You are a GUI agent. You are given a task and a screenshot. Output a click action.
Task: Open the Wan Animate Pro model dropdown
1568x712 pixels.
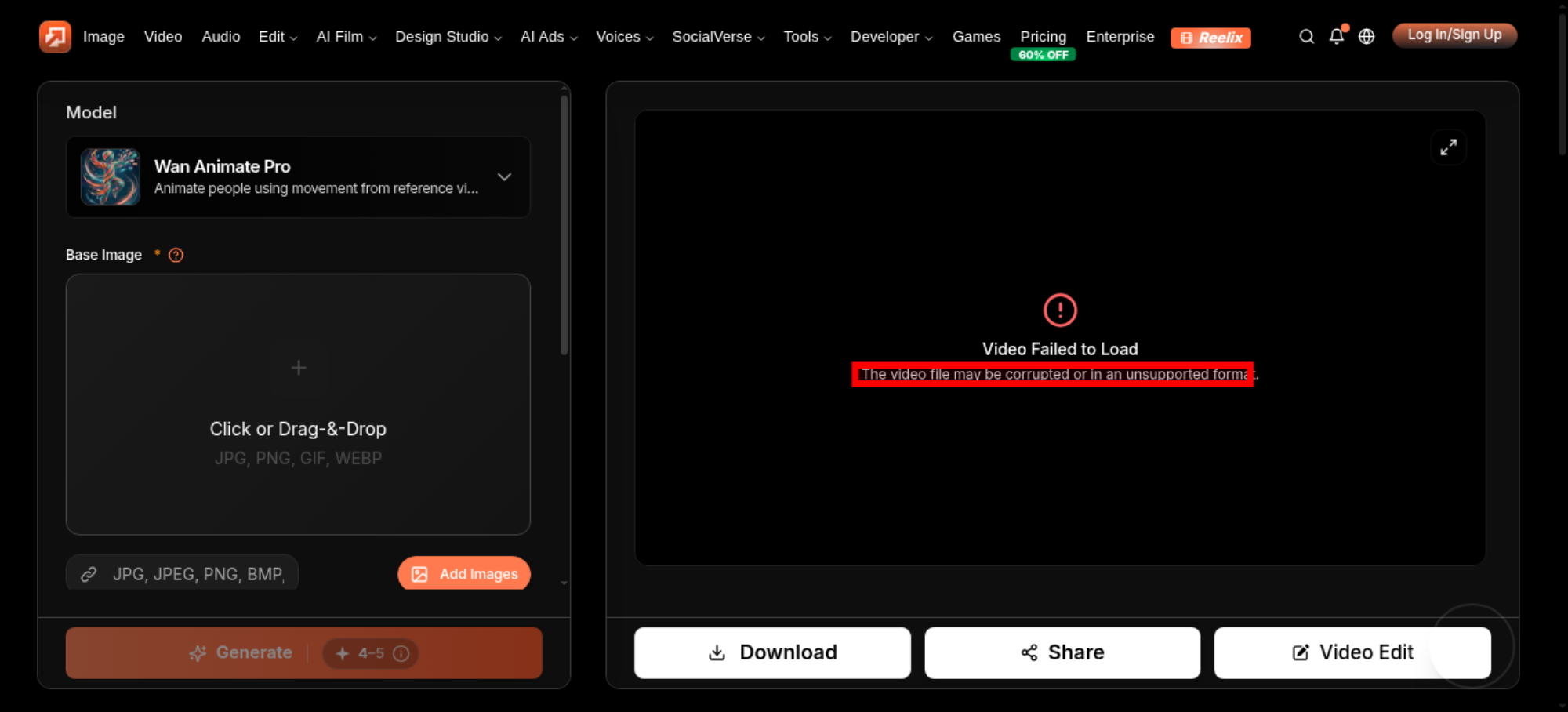(298, 177)
